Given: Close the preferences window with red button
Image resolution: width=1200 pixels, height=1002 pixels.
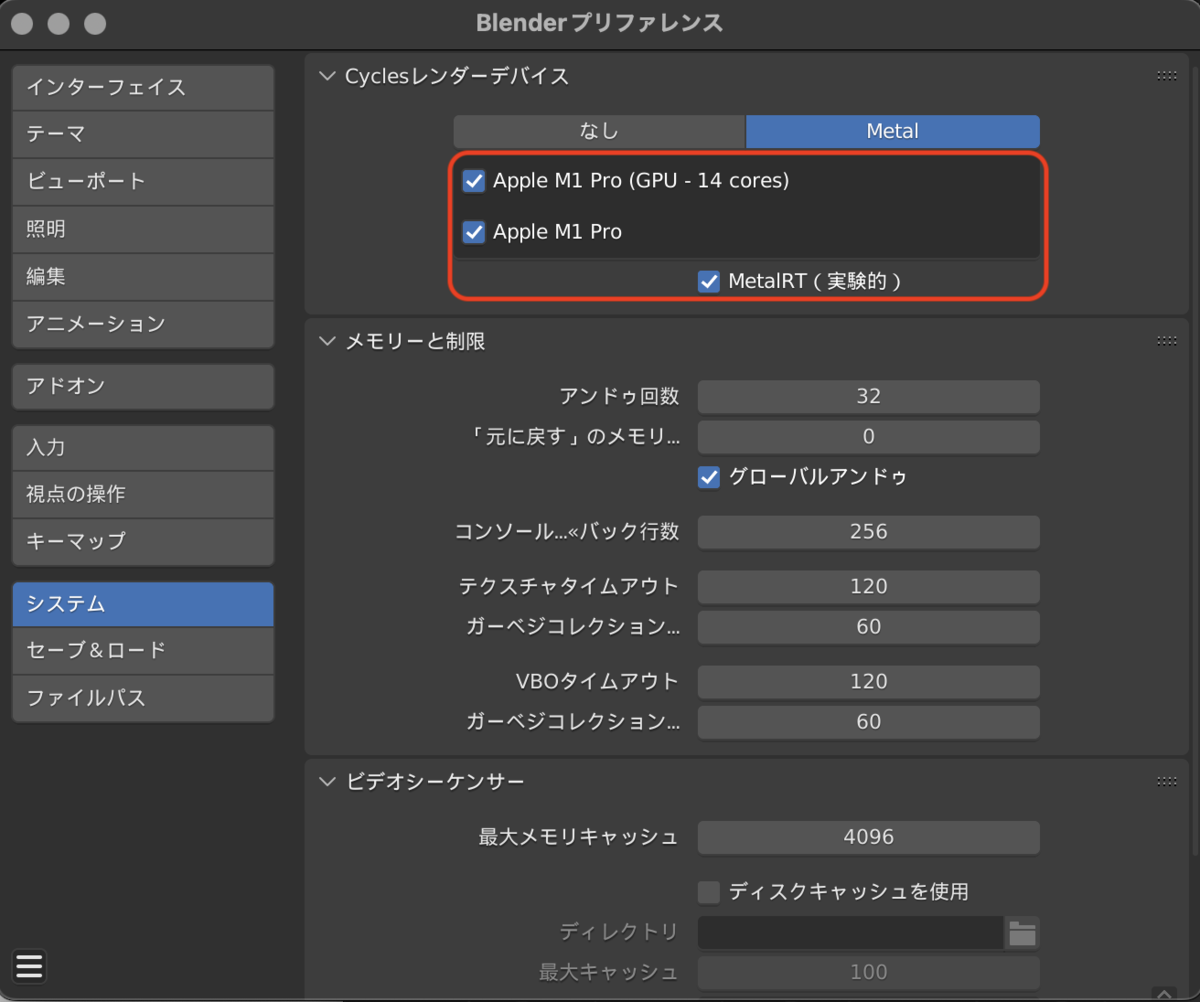Looking at the screenshot, I should coord(22,23).
